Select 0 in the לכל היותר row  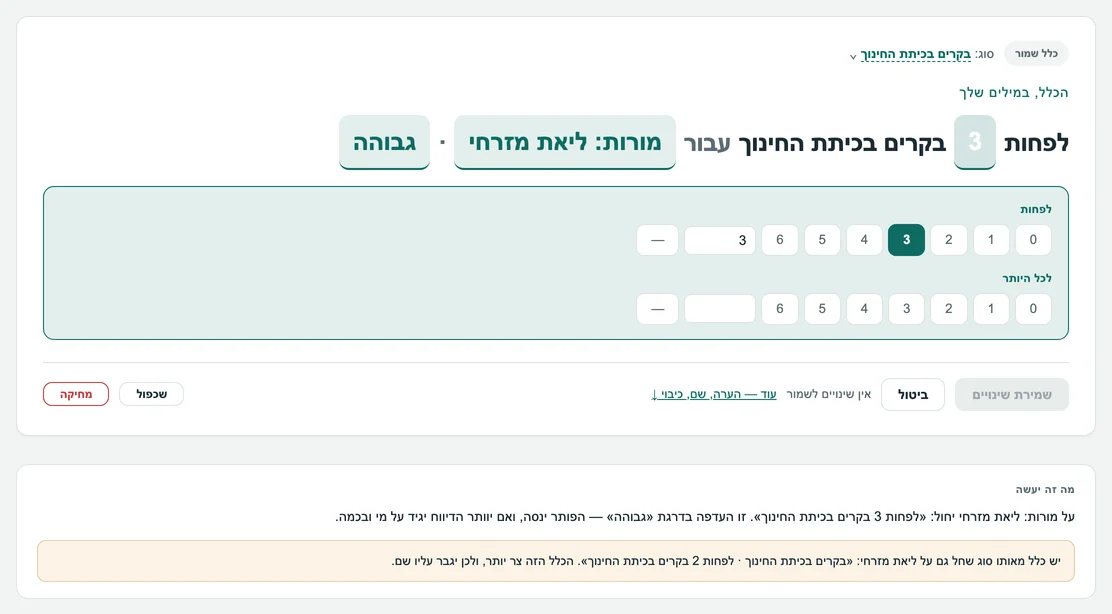(1033, 308)
